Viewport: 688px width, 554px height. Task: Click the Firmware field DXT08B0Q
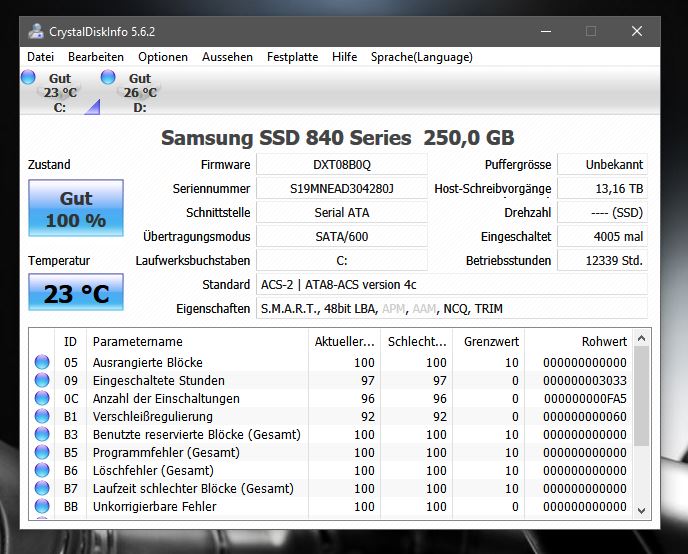tap(342, 164)
